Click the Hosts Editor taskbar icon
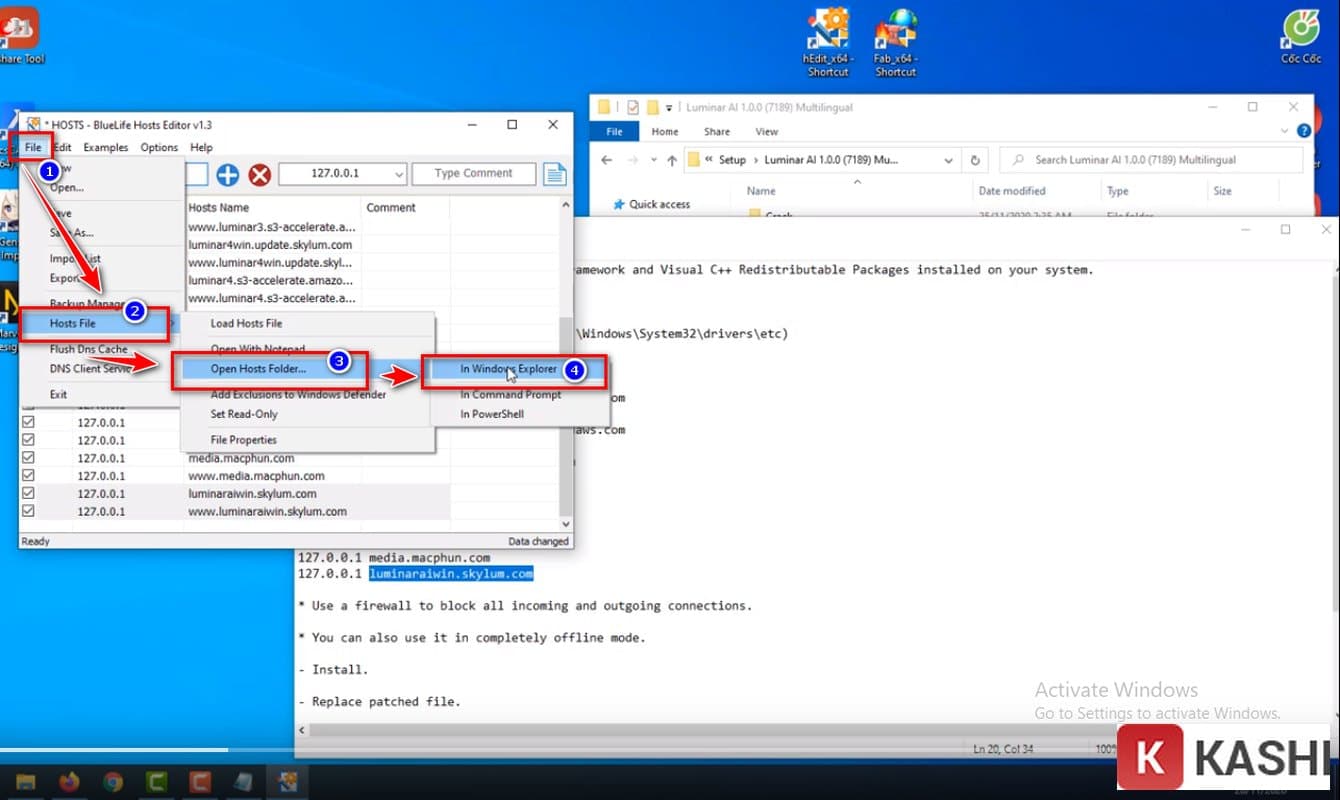This screenshot has width=1340, height=800. (x=288, y=781)
